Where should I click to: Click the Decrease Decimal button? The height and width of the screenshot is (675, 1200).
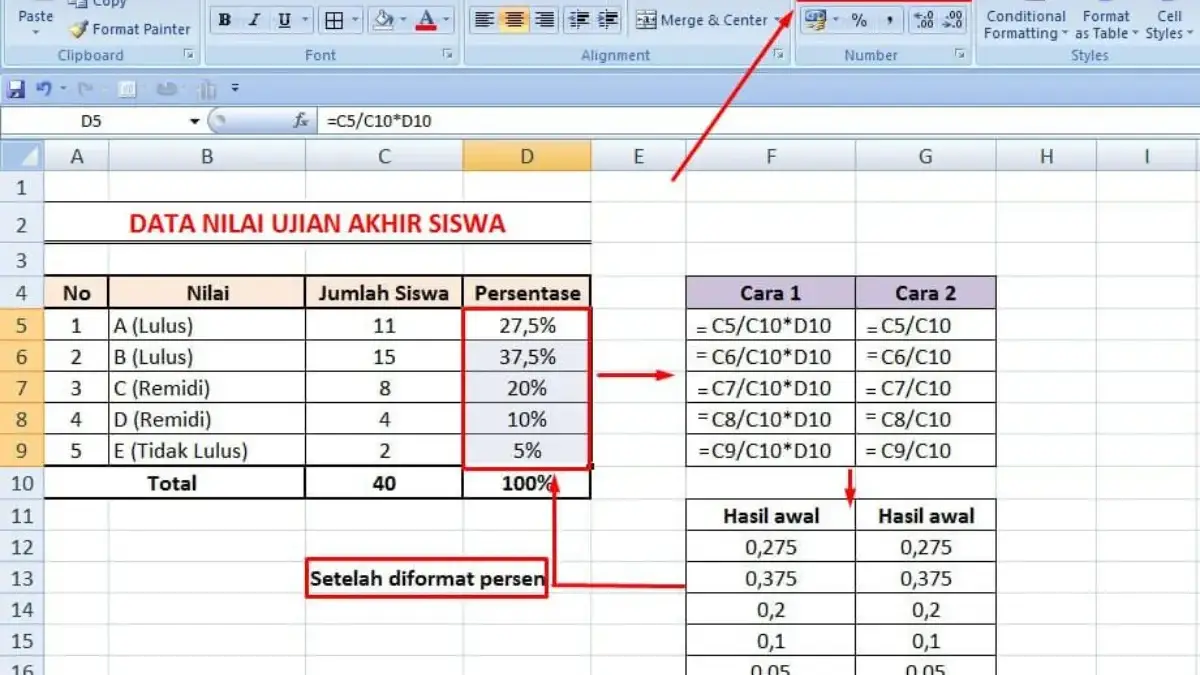954,20
